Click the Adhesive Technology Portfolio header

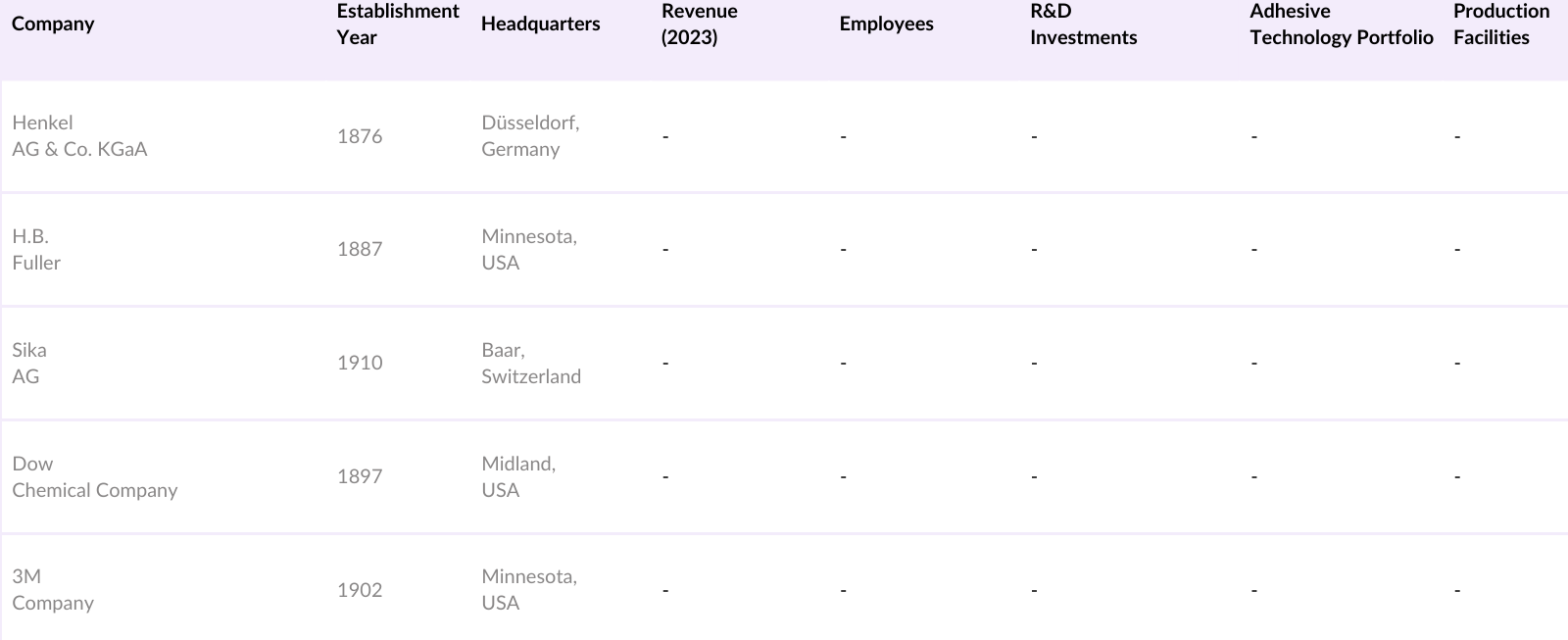[x=1341, y=25]
